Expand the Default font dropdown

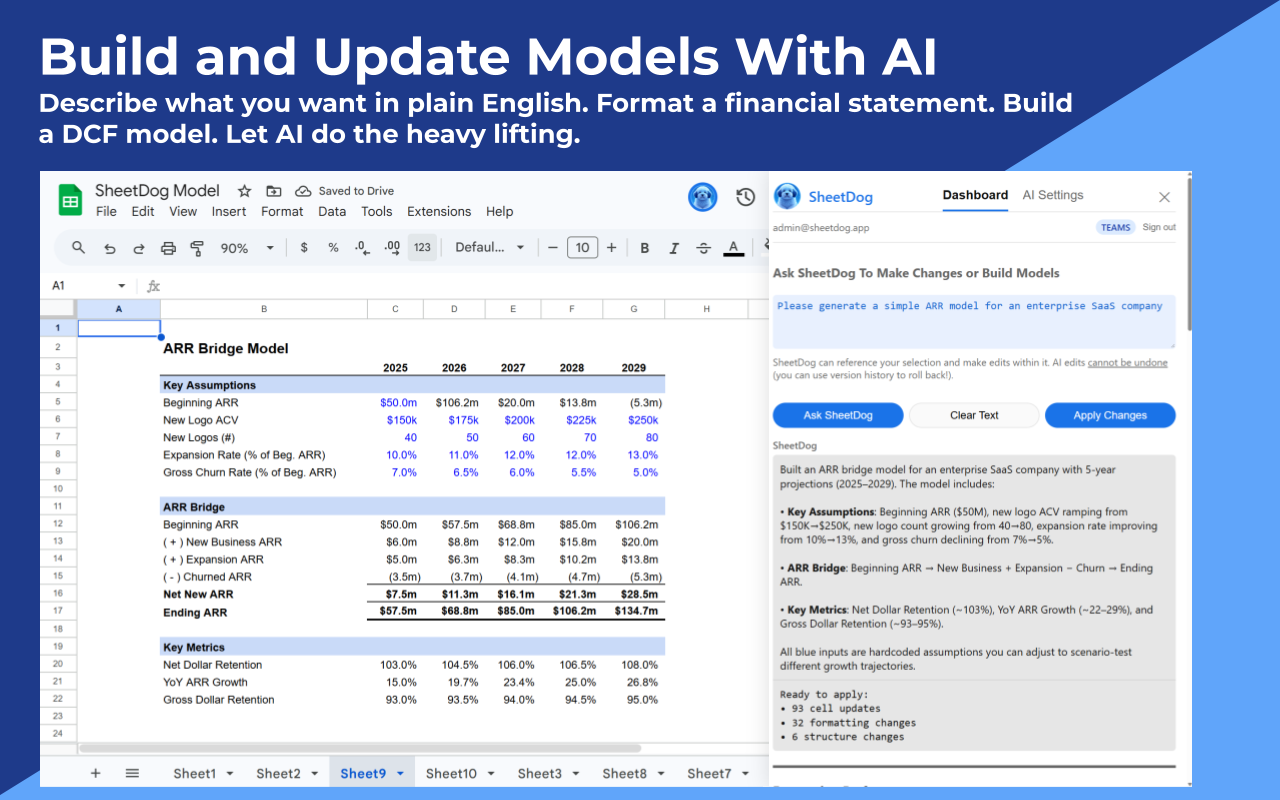(490, 248)
